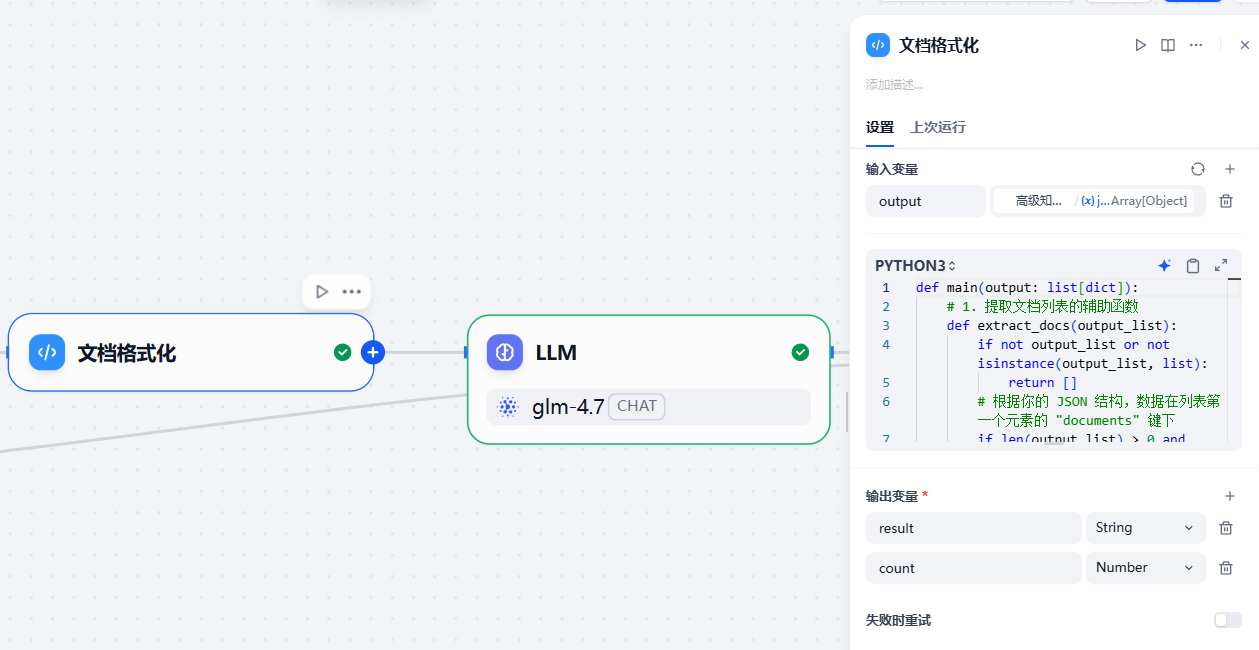Run this step using panel play icon
The width and height of the screenshot is (1259, 650).
[1140, 45]
